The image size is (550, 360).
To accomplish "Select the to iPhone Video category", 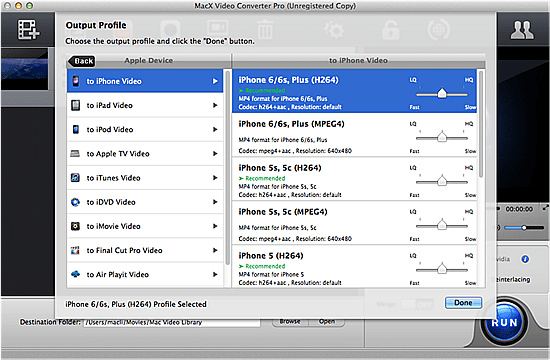I will click(x=145, y=81).
